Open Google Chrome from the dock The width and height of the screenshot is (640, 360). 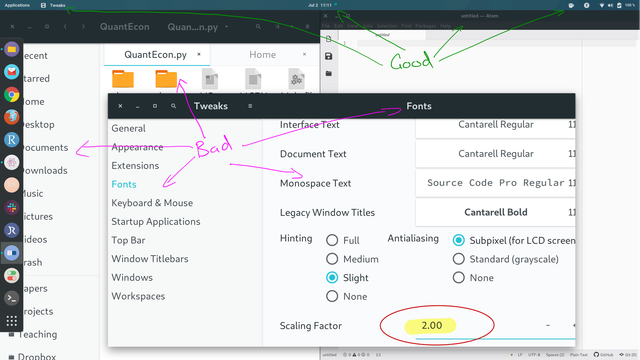click(x=11, y=95)
